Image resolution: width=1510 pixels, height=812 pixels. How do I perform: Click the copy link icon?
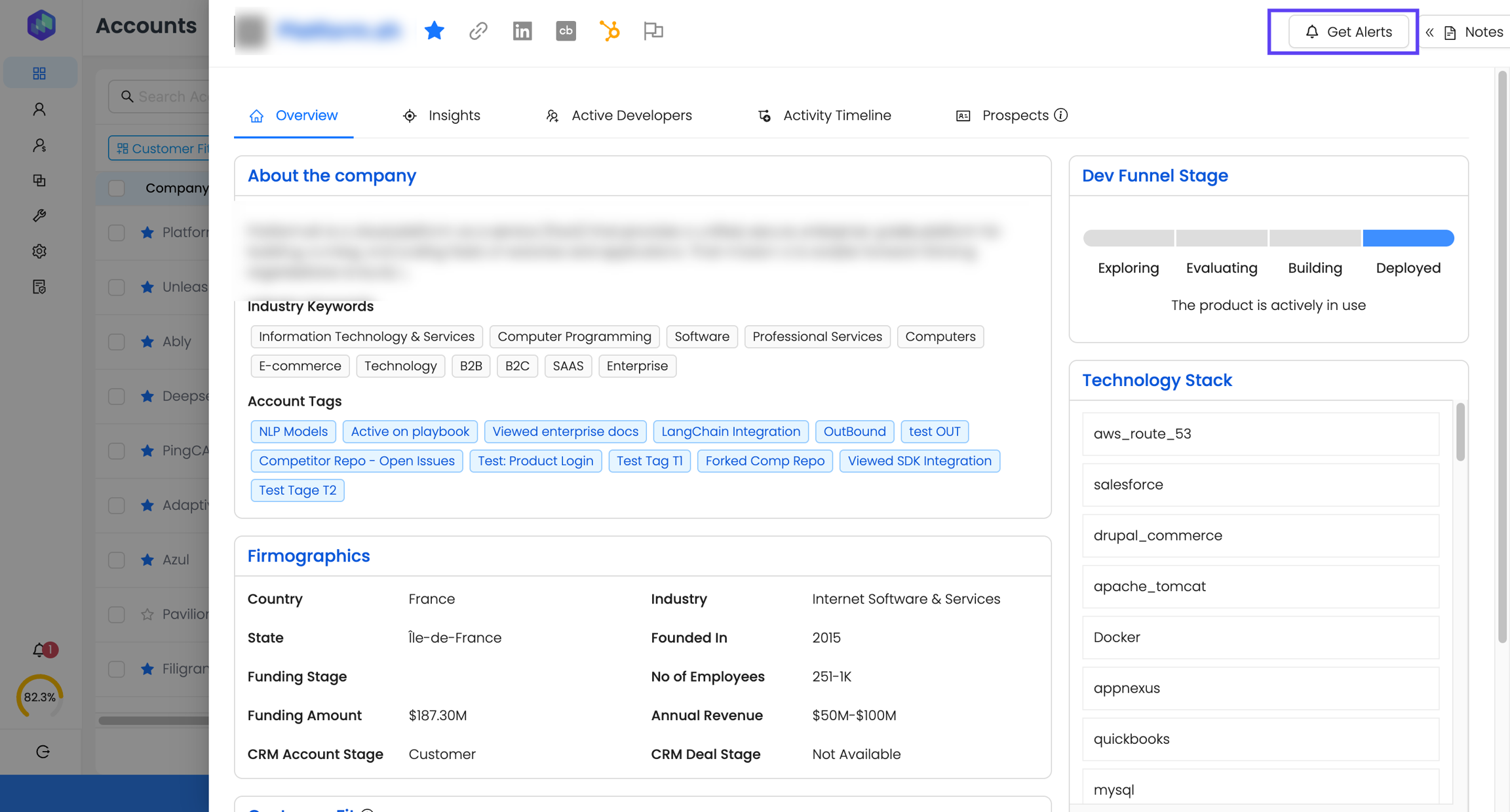click(x=478, y=31)
